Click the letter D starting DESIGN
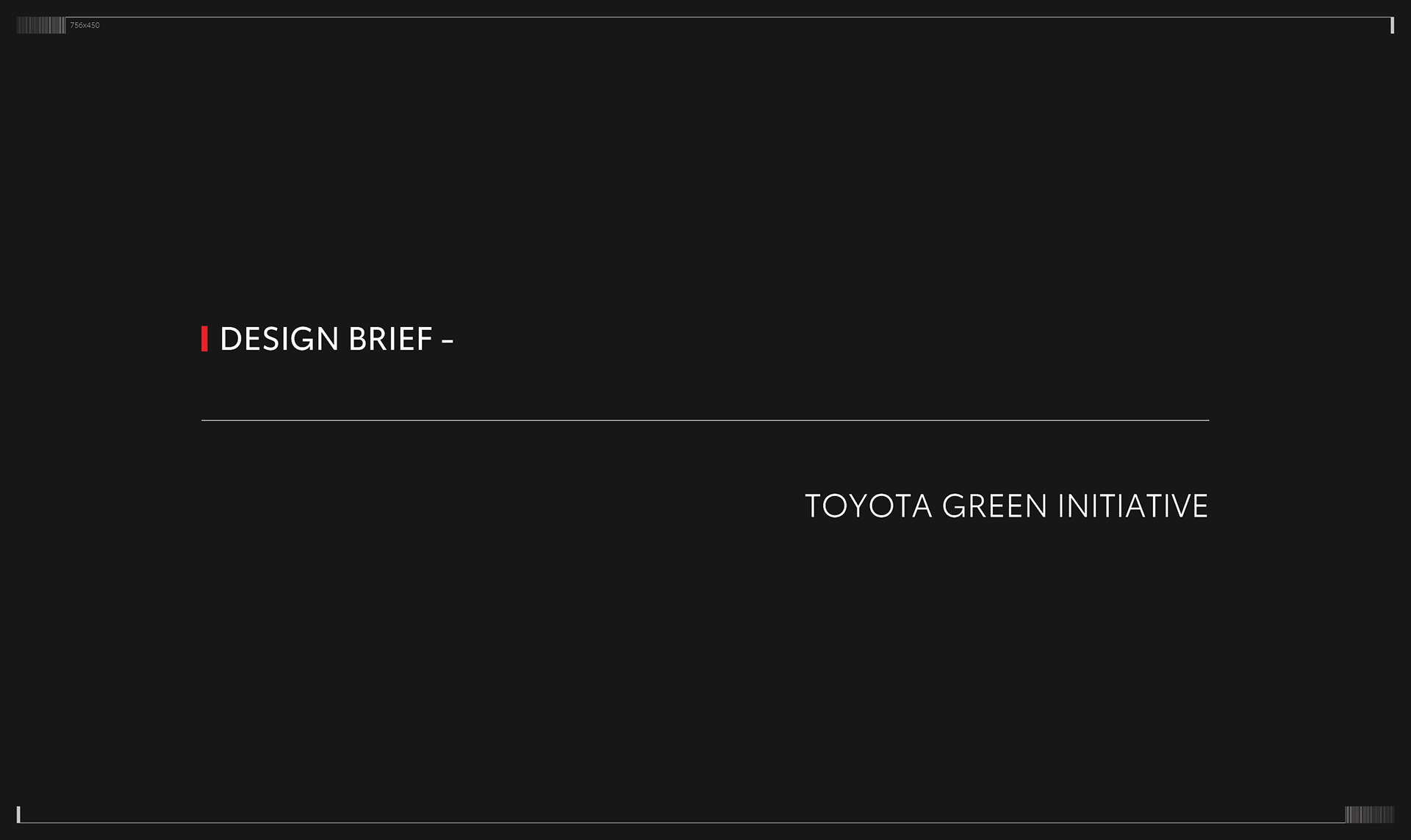This screenshot has width=1411, height=840. coord(231,339)
